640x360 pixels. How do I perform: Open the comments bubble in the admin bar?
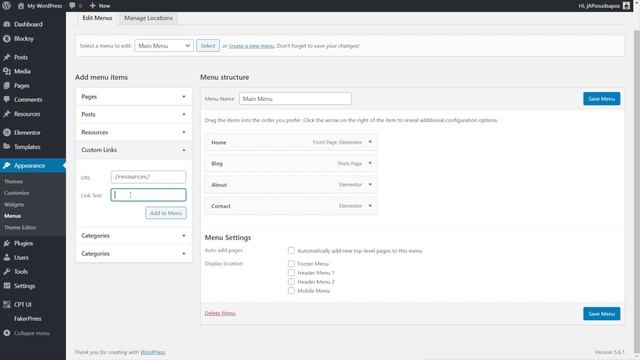pyautogui.click(x=72, y=6)
